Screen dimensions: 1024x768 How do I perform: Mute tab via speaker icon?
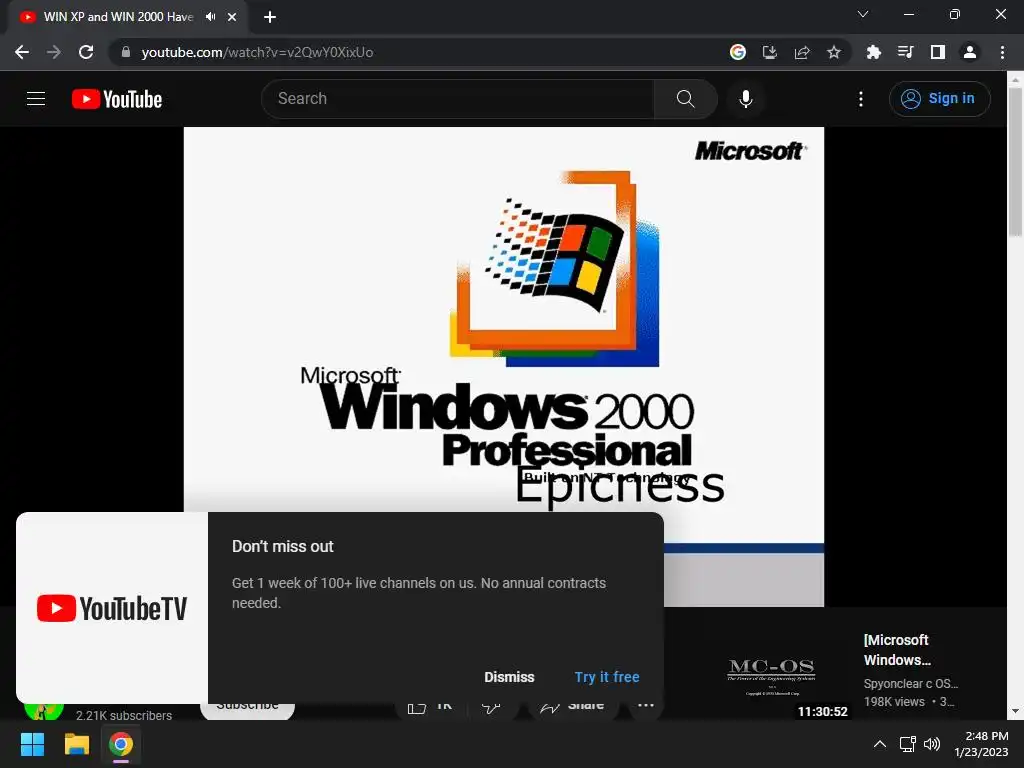point(210,17)
